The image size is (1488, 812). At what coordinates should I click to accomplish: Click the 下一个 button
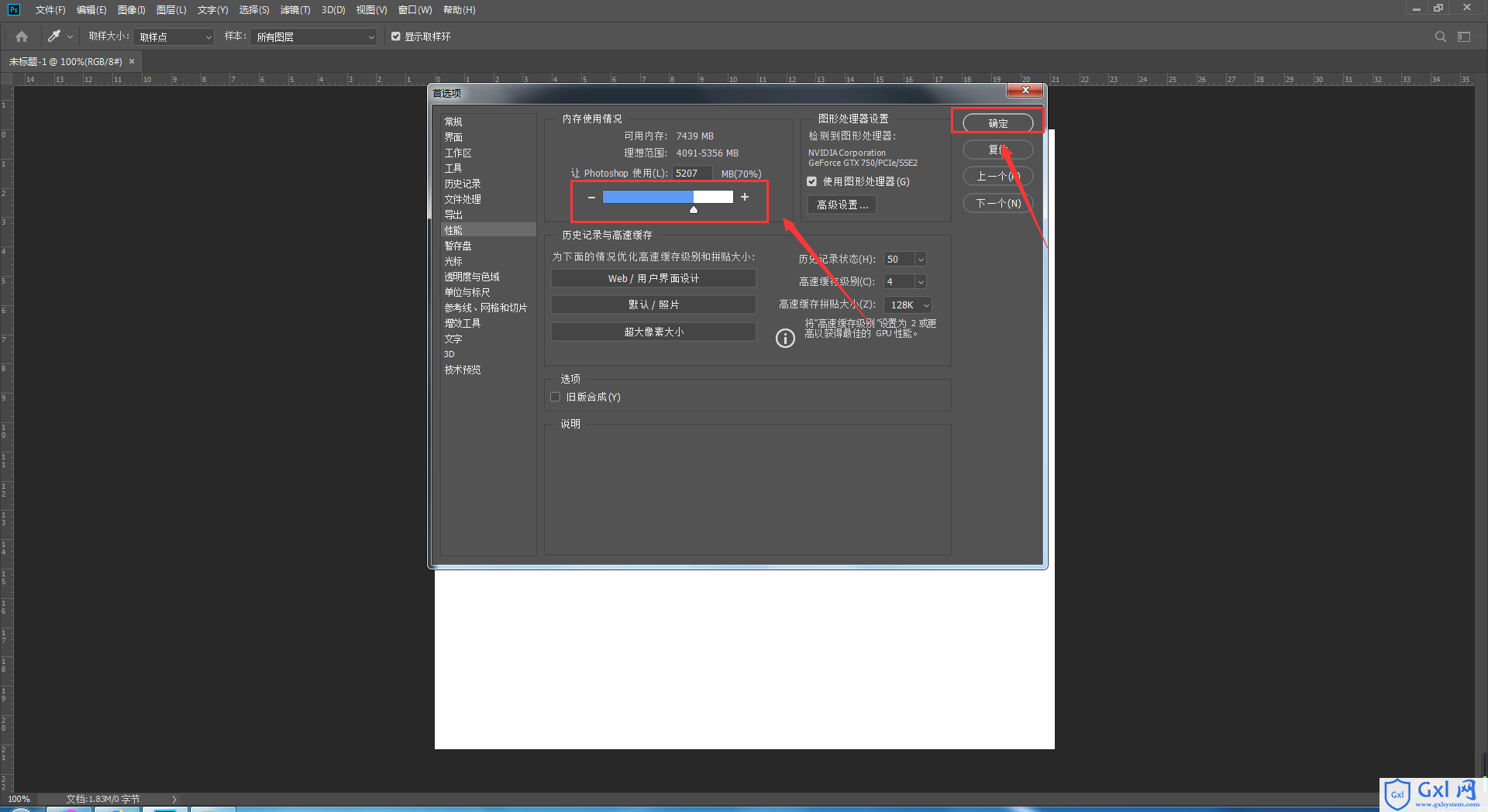(998, 203)
